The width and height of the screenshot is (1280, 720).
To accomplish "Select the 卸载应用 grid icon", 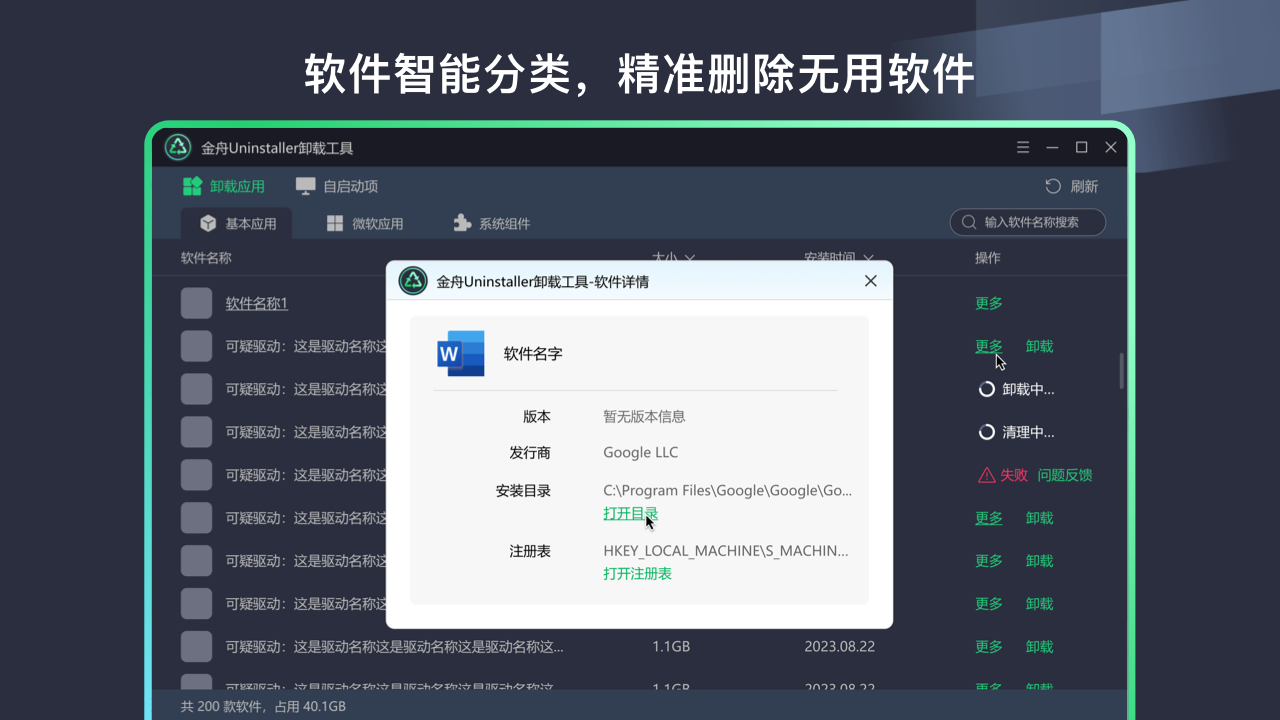I will (192, 186).
